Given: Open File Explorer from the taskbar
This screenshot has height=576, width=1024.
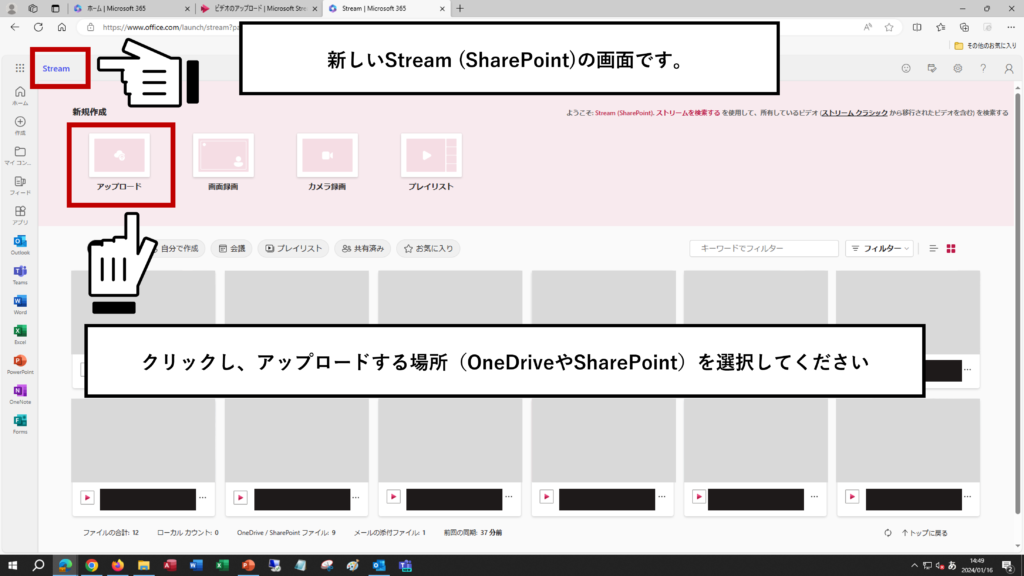Looking at the screenshot, I should coord(144,566).
